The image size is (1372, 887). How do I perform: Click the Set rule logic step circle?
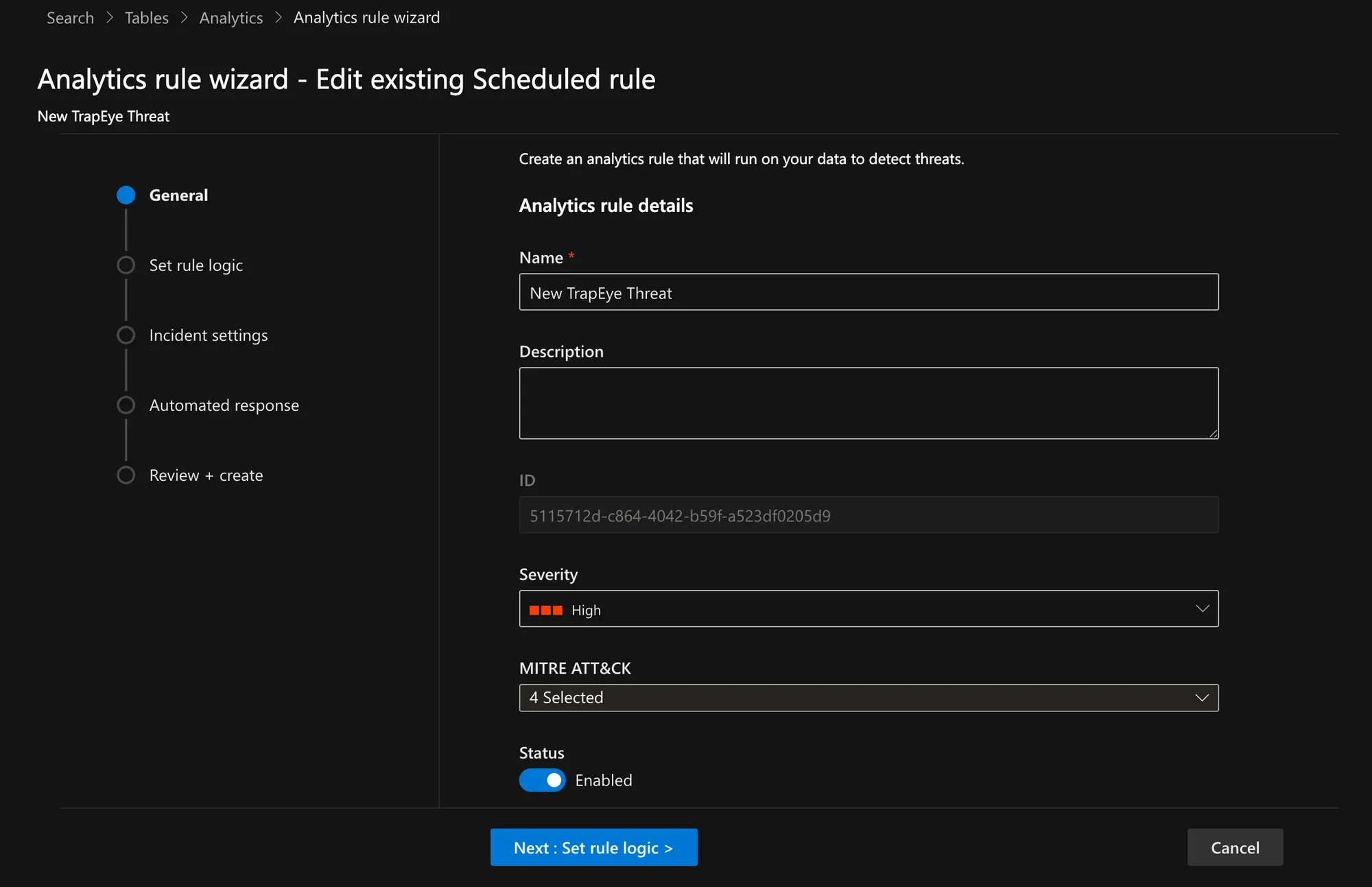coord(126,265)
